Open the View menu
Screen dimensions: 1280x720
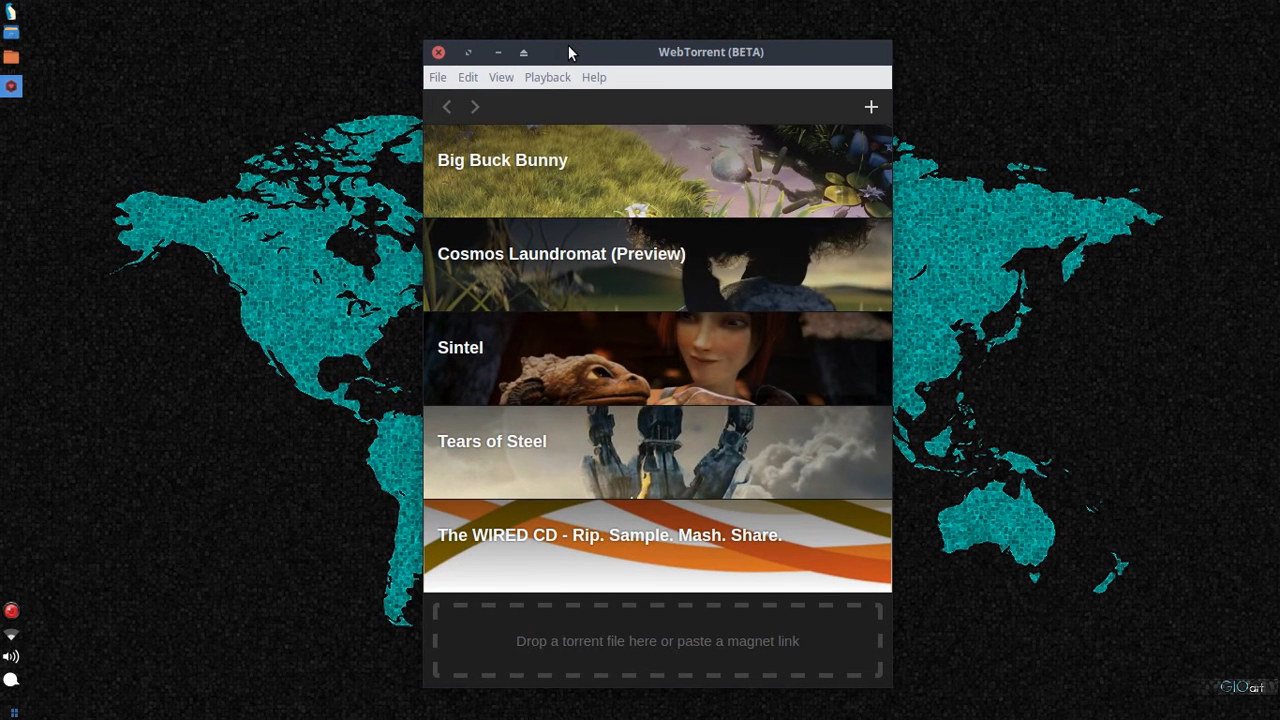[501, 77]
